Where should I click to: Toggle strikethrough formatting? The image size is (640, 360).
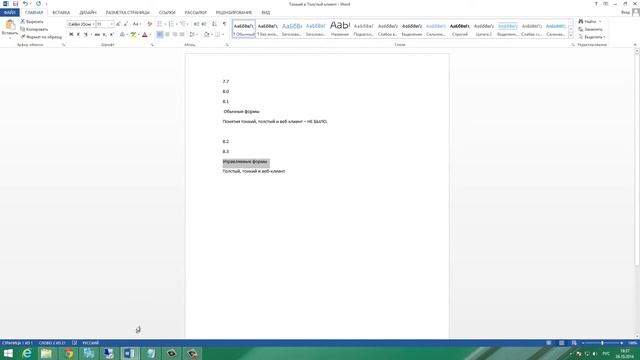tap(97, 35)
